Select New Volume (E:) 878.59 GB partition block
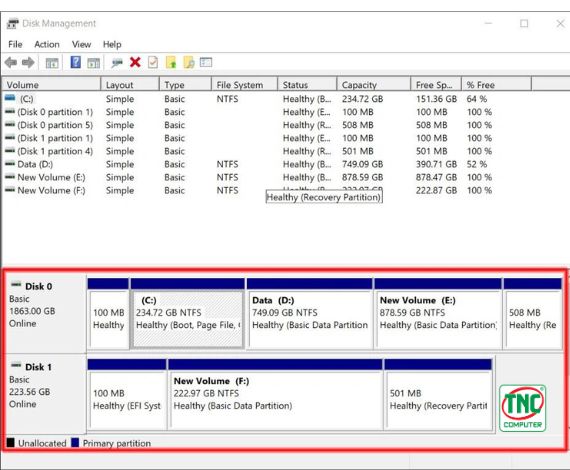 pyautogui.click(x=438, y=313)
